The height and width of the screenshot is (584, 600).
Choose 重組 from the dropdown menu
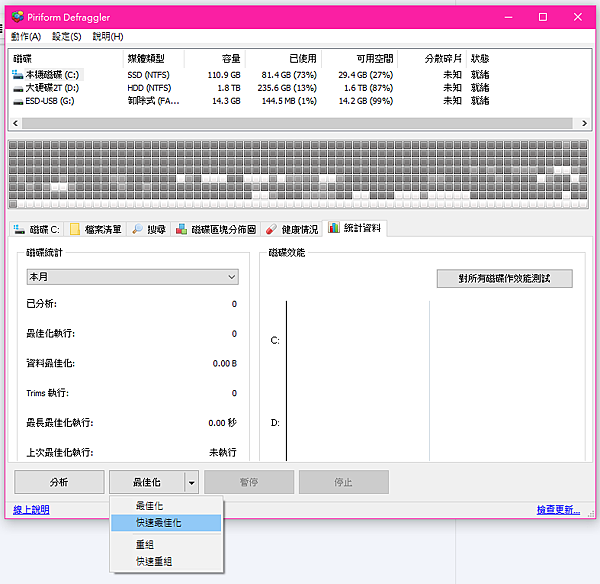coord(166,545)
